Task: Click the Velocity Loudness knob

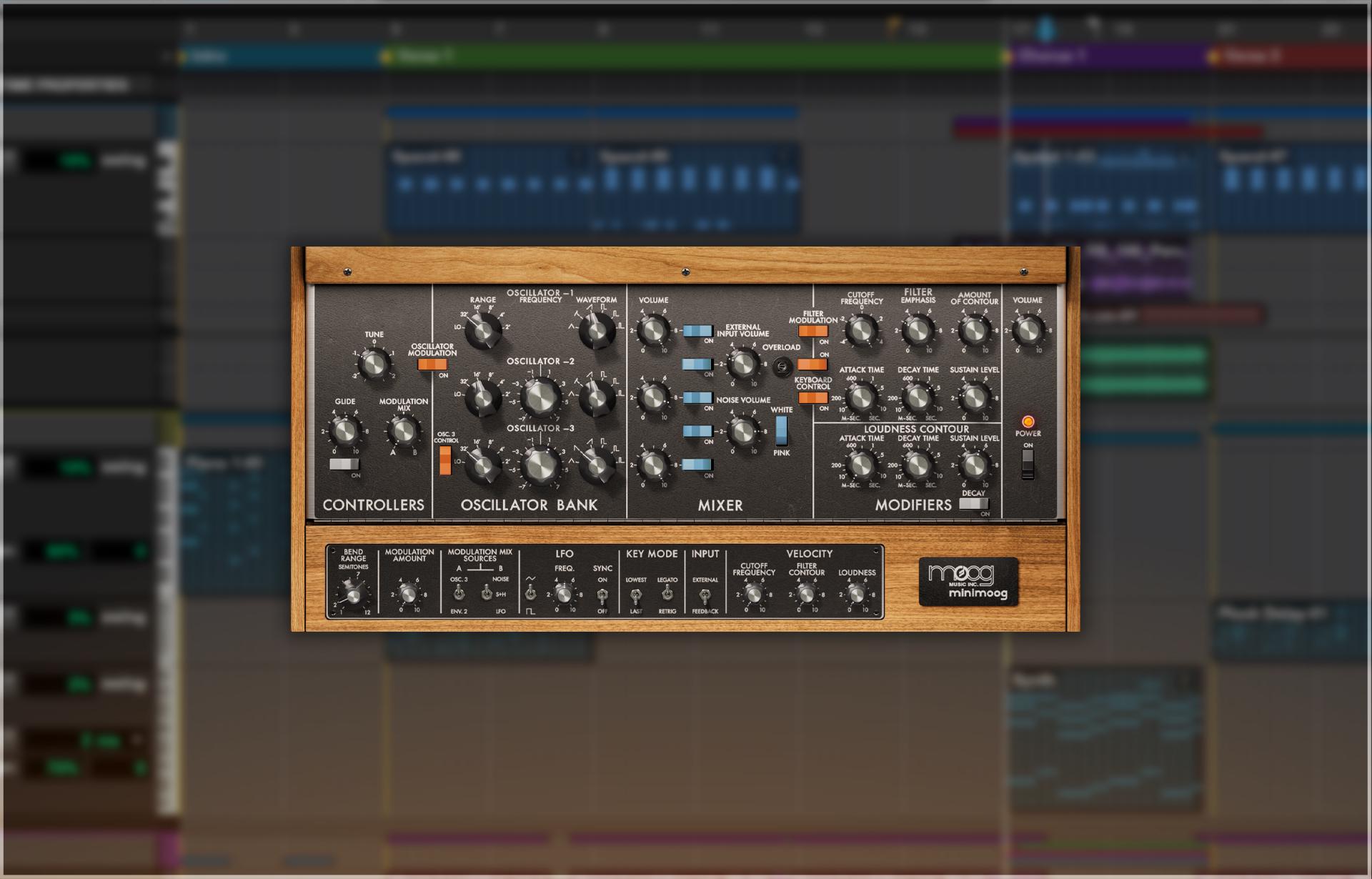Action: tap(856, 594)
